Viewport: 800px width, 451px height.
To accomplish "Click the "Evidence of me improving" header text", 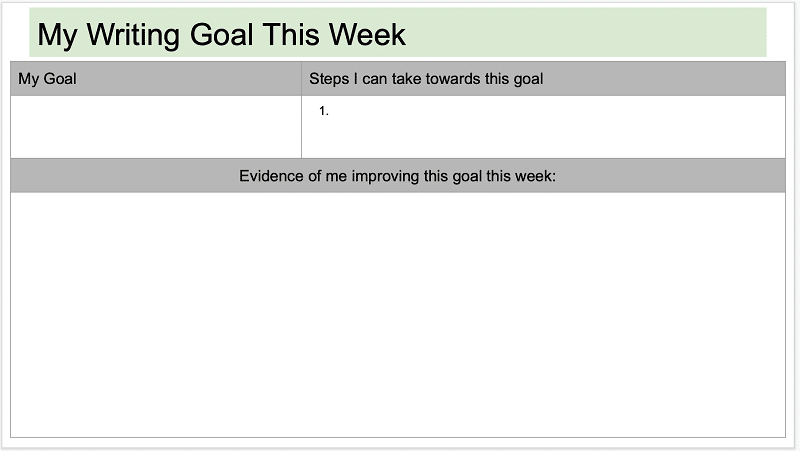I will (397, 176).
